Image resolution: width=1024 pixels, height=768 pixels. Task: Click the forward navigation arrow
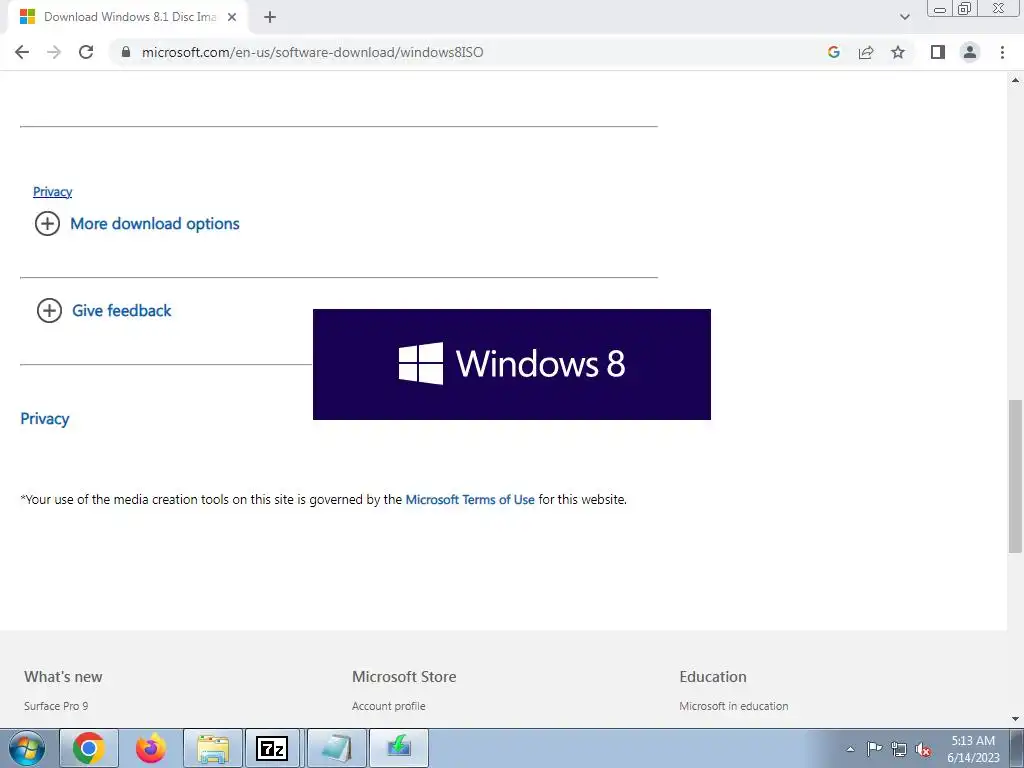point(54,52)
